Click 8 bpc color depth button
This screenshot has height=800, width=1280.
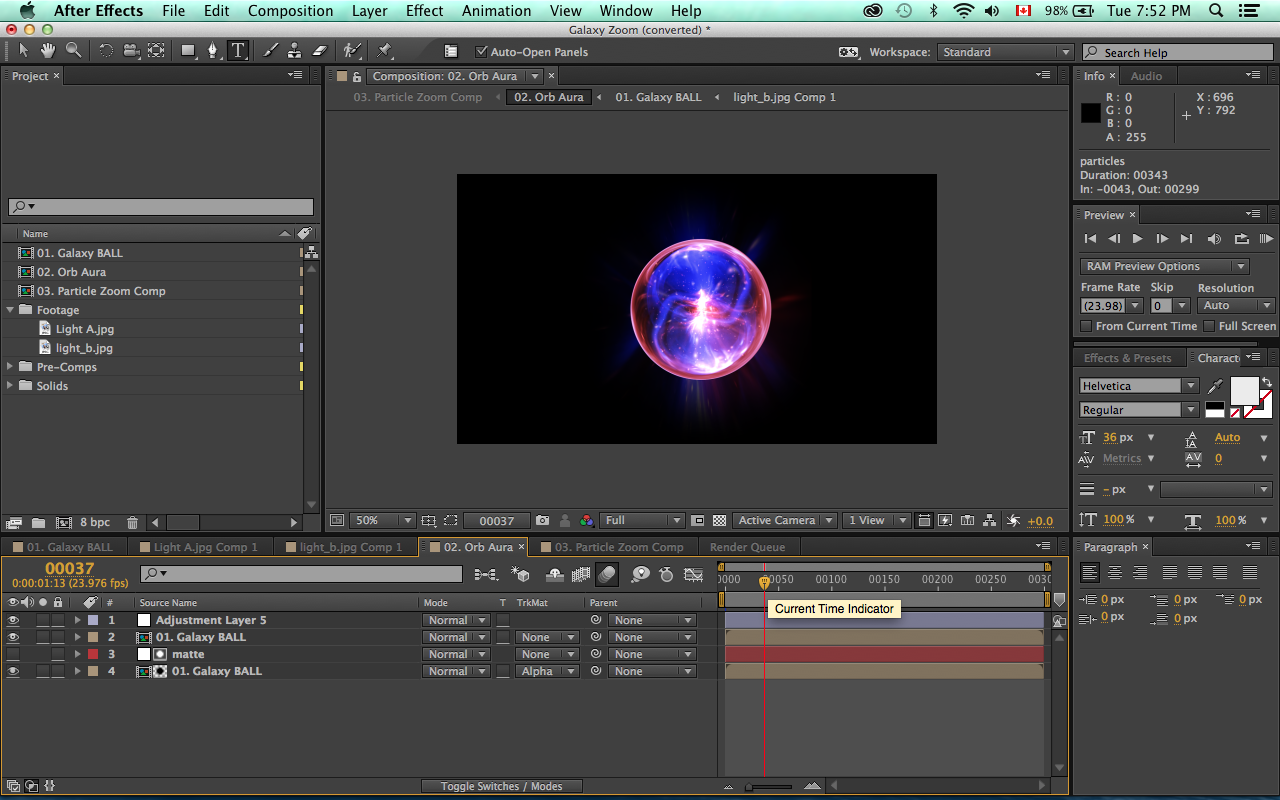(x=95, y=522)
